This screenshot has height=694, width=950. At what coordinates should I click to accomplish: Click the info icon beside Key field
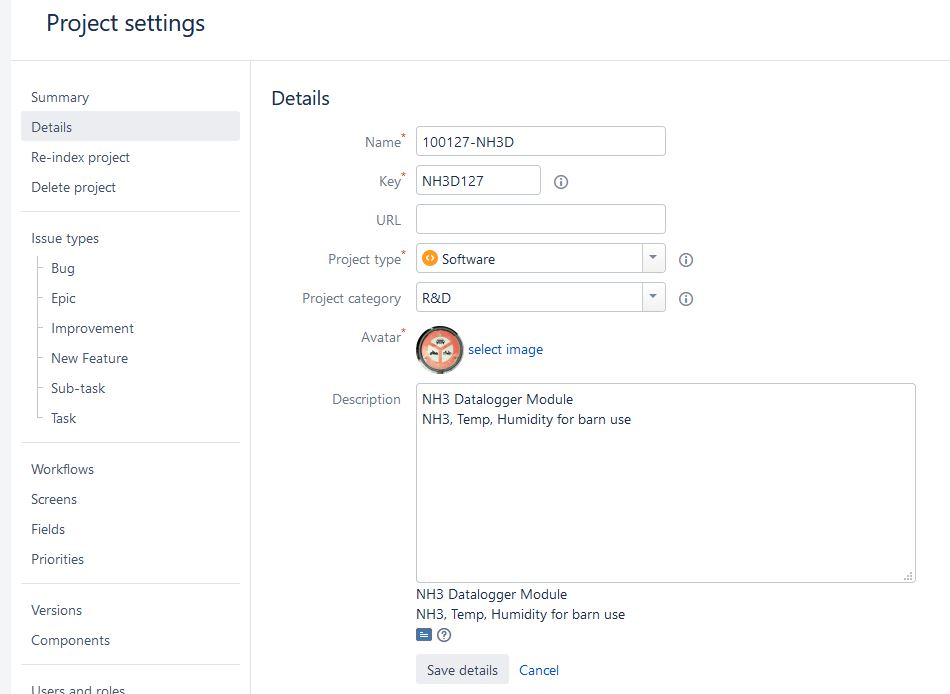click(561, 182)
